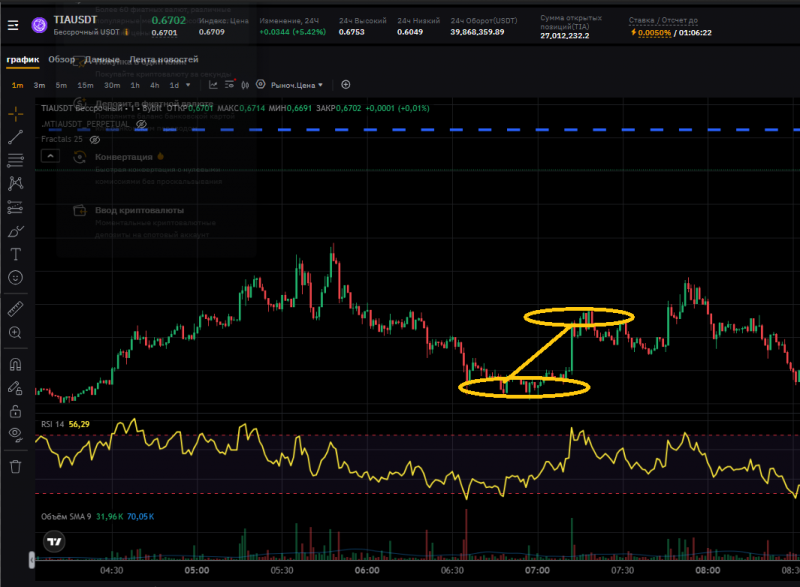This screenshot has height=587, width=800.
Task: Select the trend line drawing tool
Action: 15,137
